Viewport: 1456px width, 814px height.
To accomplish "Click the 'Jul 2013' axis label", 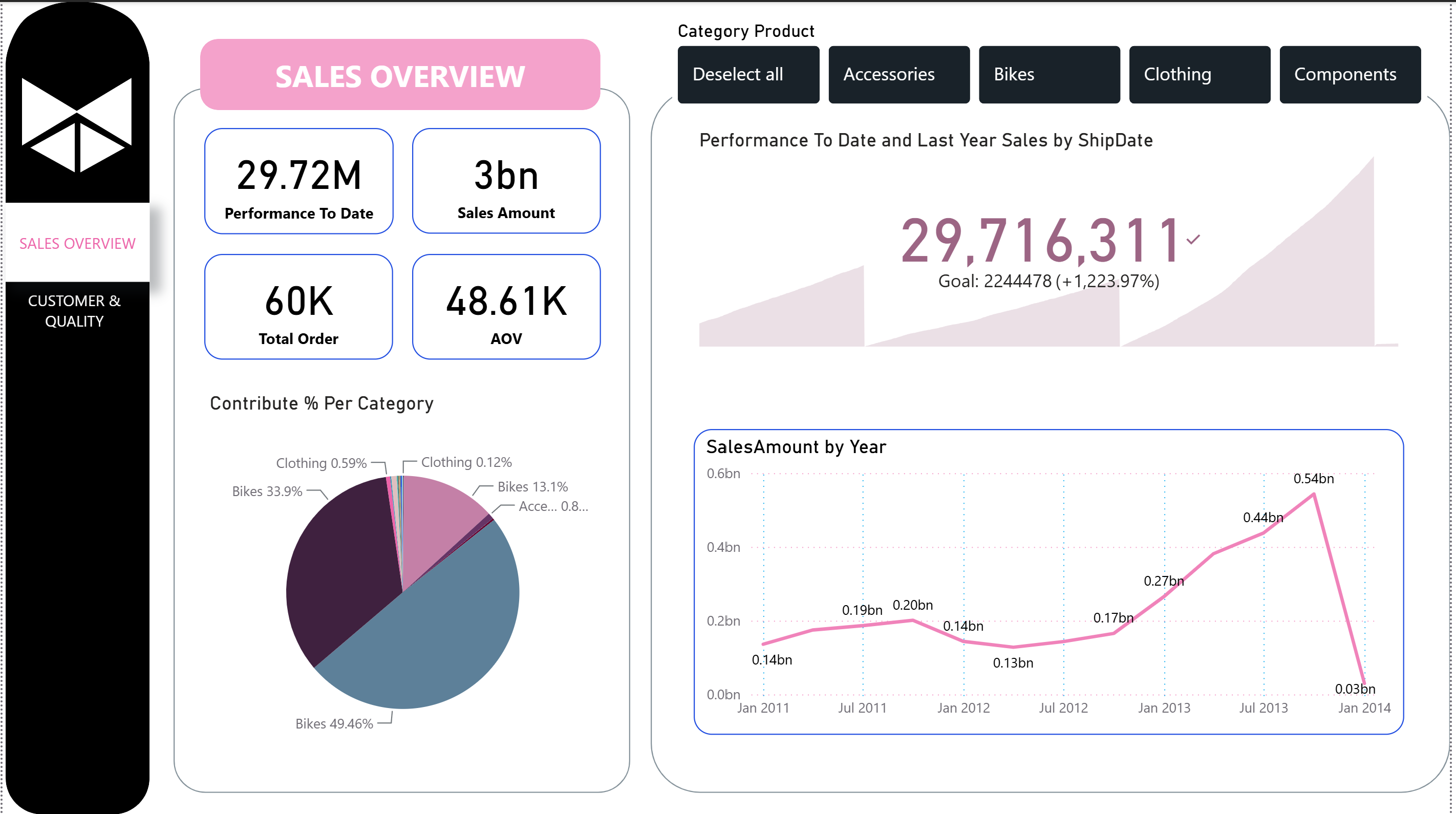I will [1264, 708].
